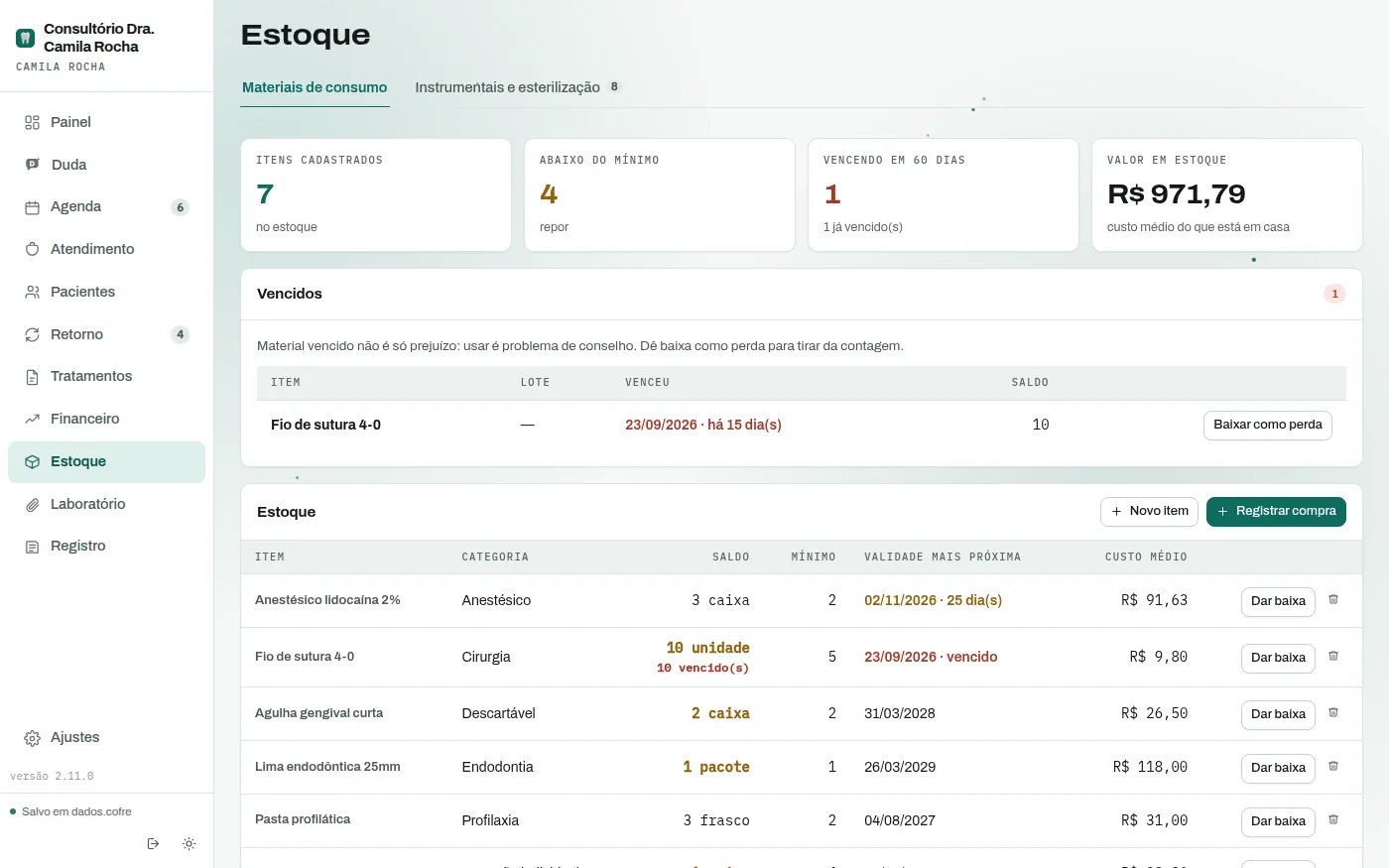Select Estoque in the sidebar

click(106, 461)
